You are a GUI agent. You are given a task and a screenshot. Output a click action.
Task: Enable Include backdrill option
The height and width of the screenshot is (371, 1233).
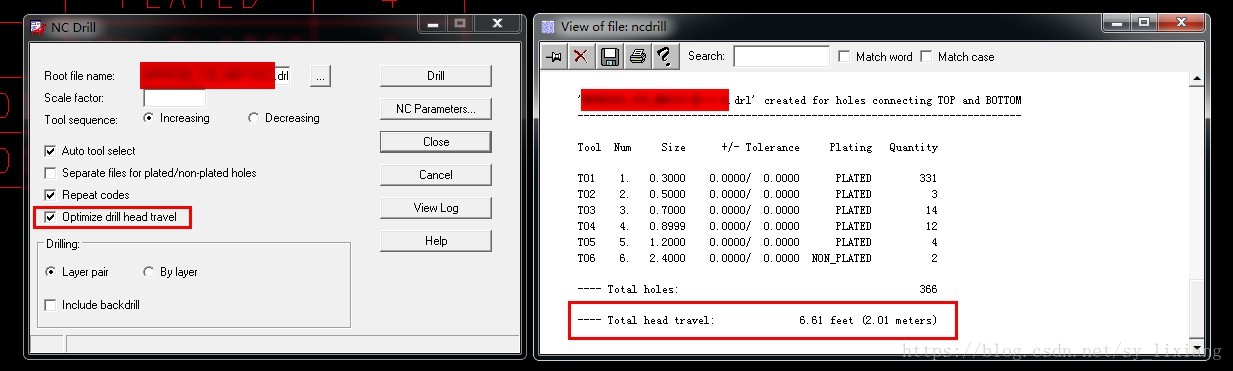point(51,305)
